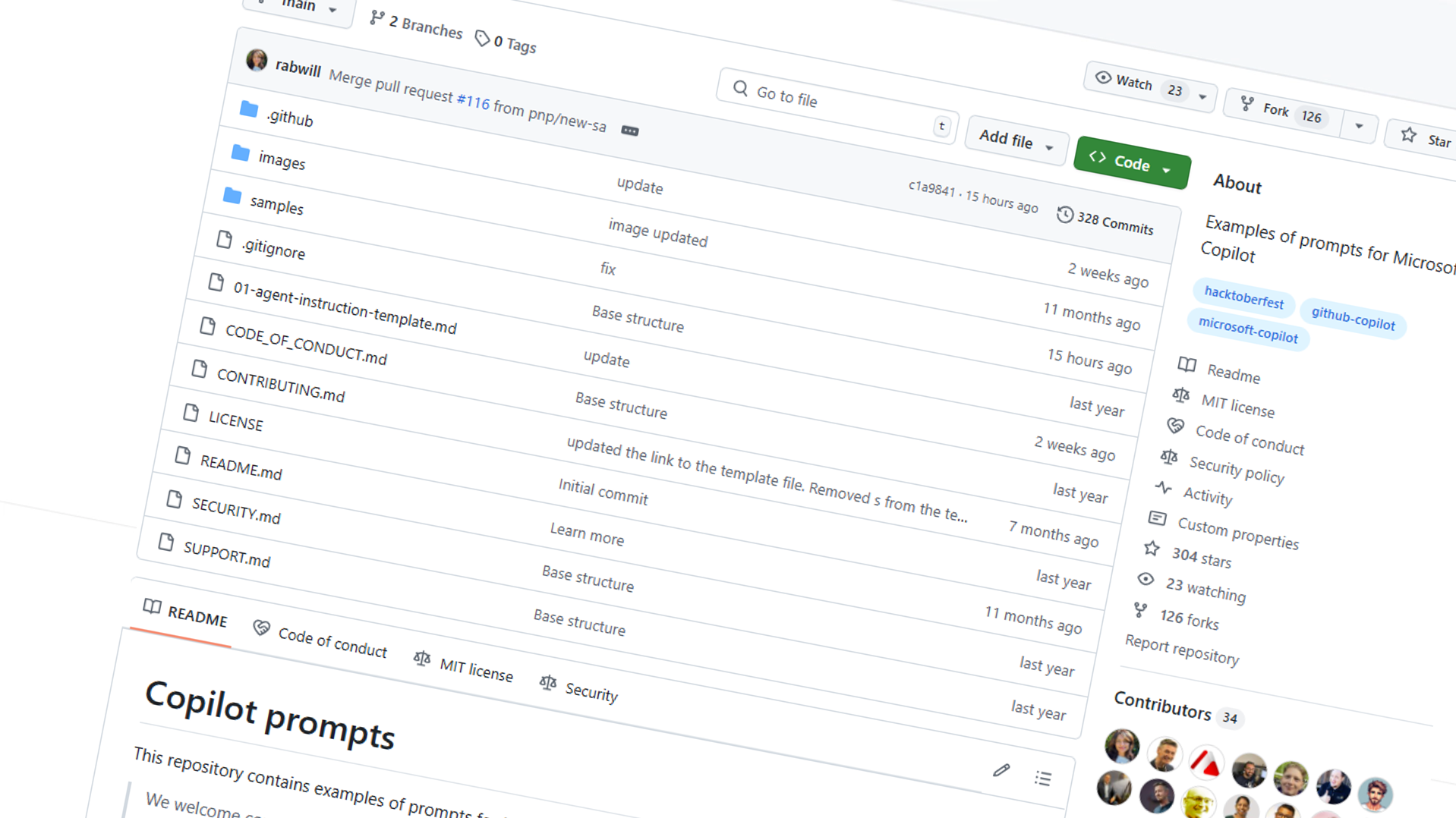
Task: Click the rabwill author avatar
Action: coord(257,60)
